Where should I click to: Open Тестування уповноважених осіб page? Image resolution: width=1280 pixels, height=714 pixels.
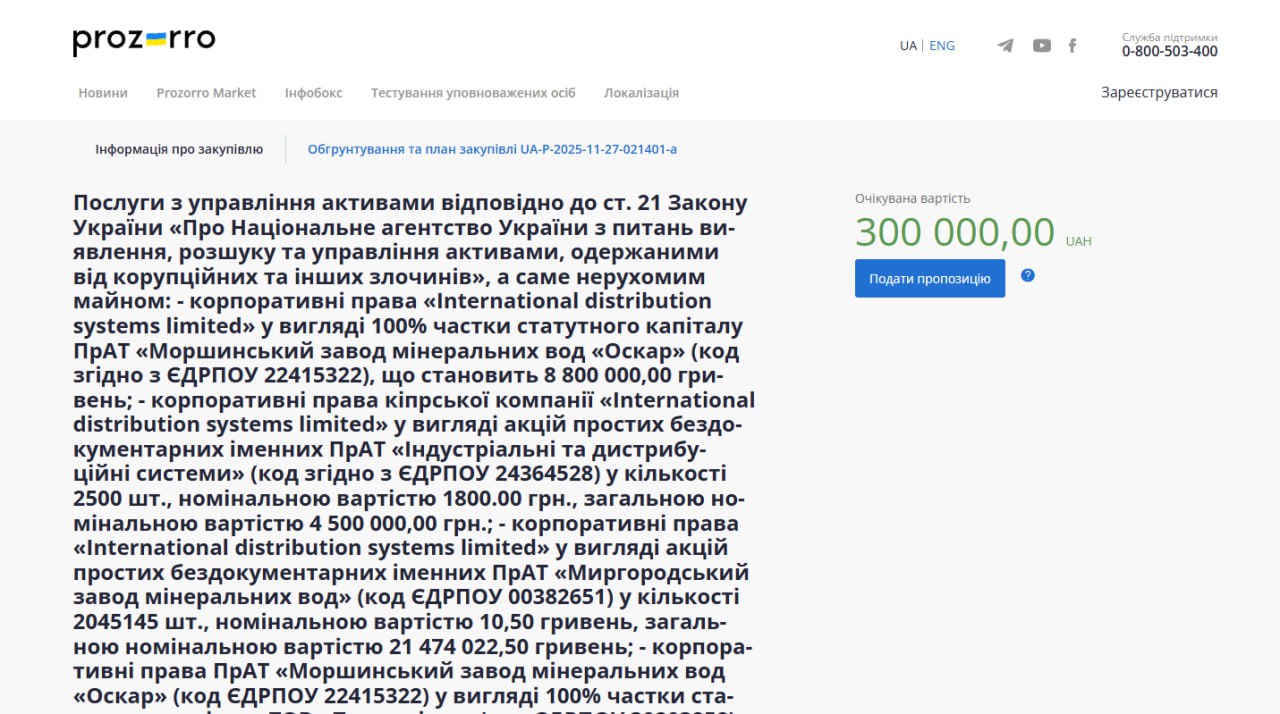473,93
